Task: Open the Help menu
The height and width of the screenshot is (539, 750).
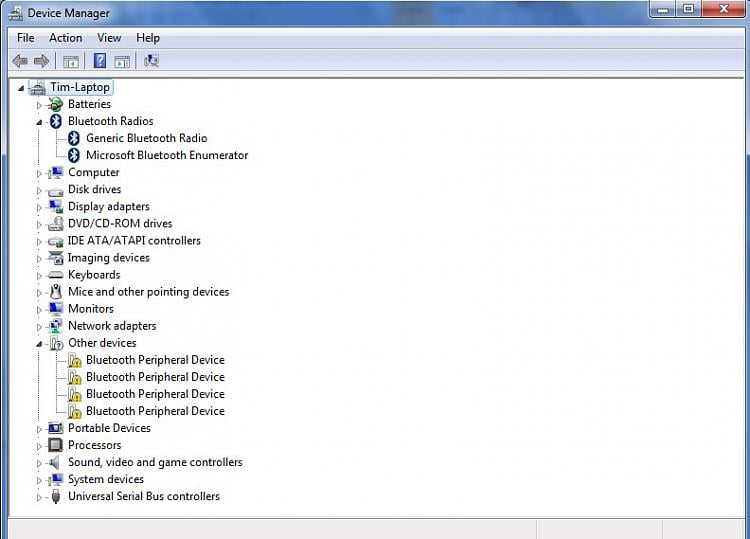Action: click(148, 38)
